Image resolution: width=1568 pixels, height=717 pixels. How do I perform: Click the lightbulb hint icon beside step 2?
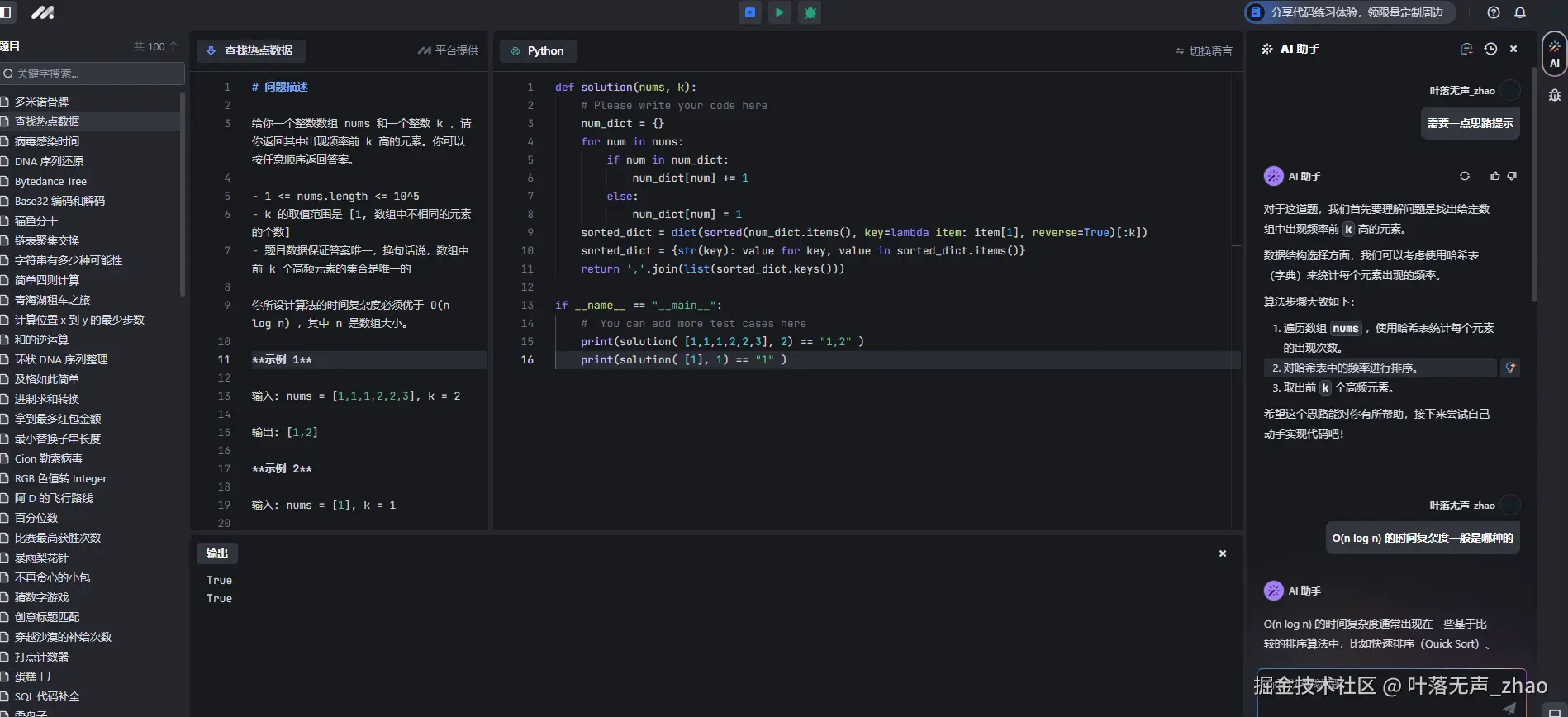coord(1510,368)
